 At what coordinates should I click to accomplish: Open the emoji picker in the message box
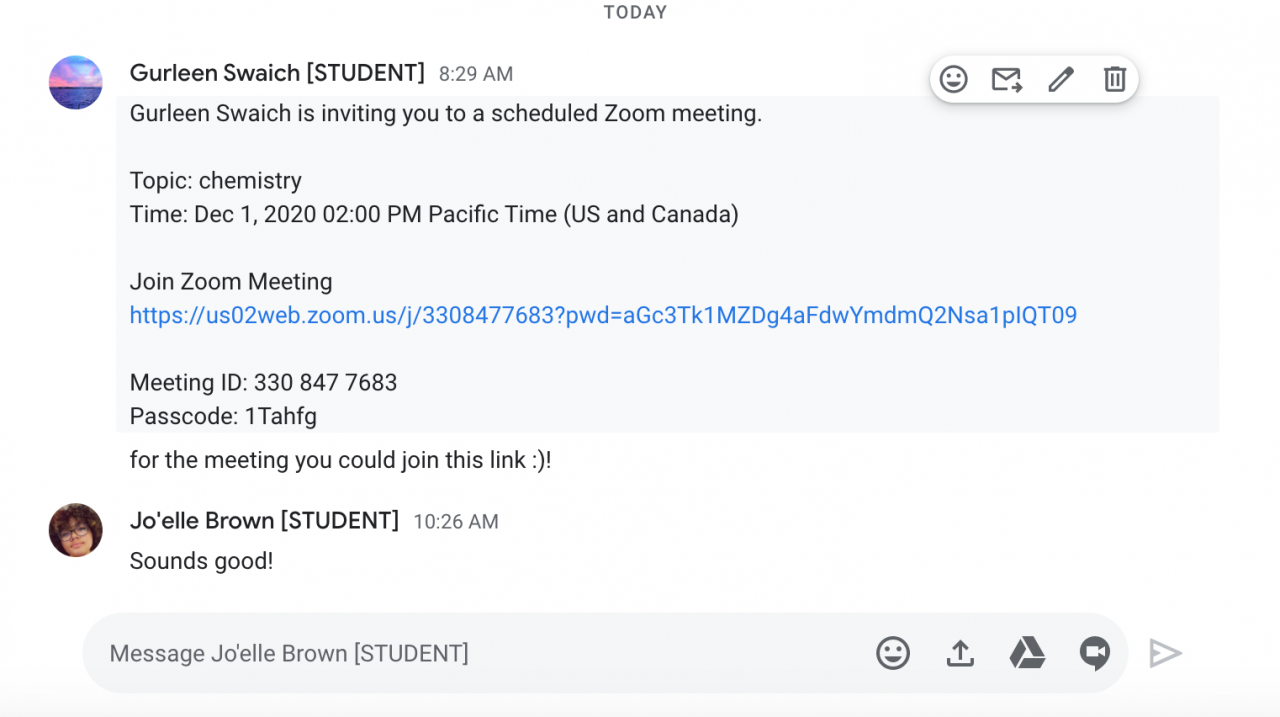point(893,653)
